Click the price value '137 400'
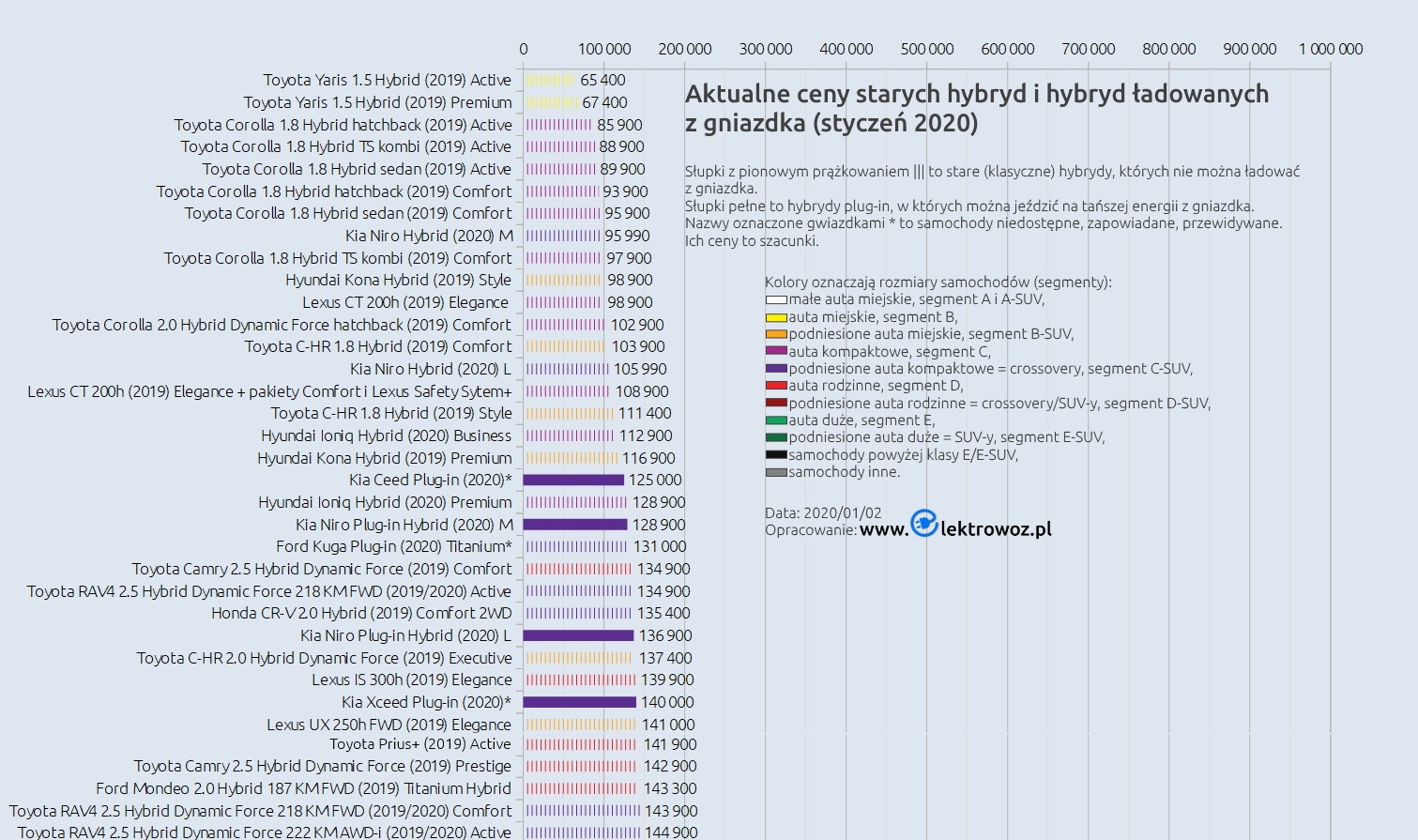The width and height of the screenshot is (1418, 840). coord(665,658)
